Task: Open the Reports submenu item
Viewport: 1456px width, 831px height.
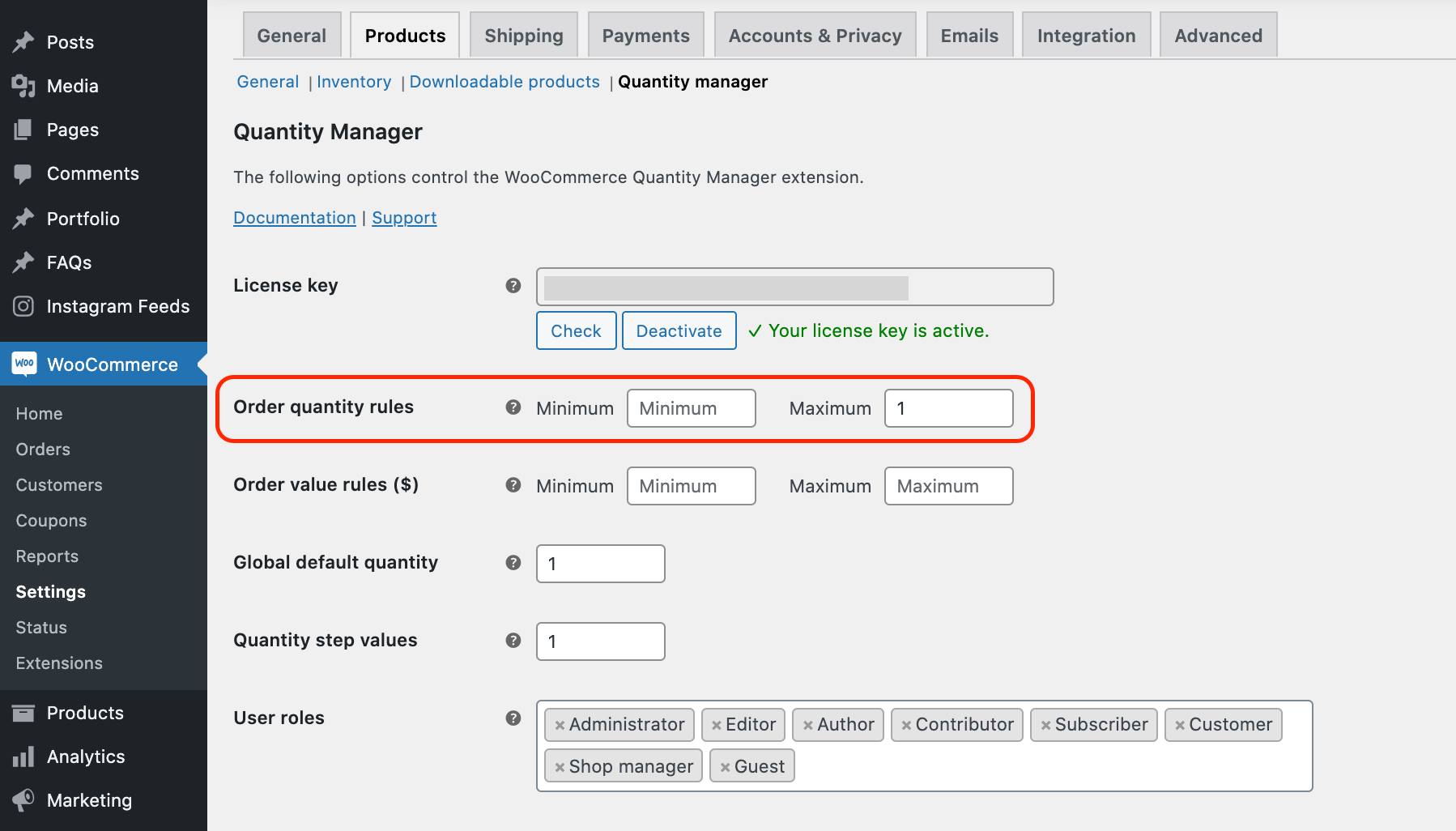Action: coord(47,556)
